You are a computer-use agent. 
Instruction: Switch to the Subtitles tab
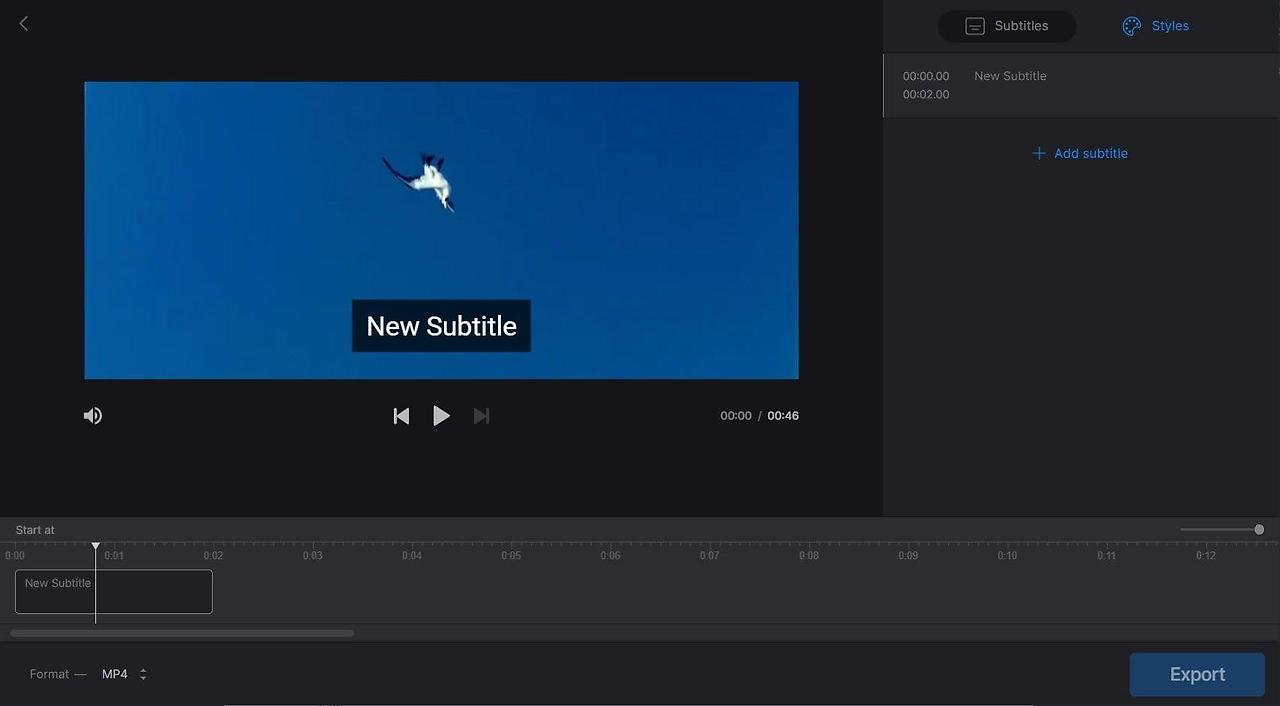click(1007, 26)
